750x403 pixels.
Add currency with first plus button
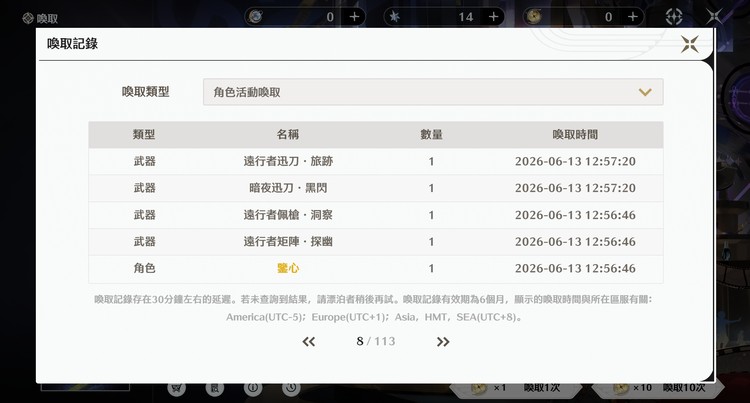pos(354,17)
